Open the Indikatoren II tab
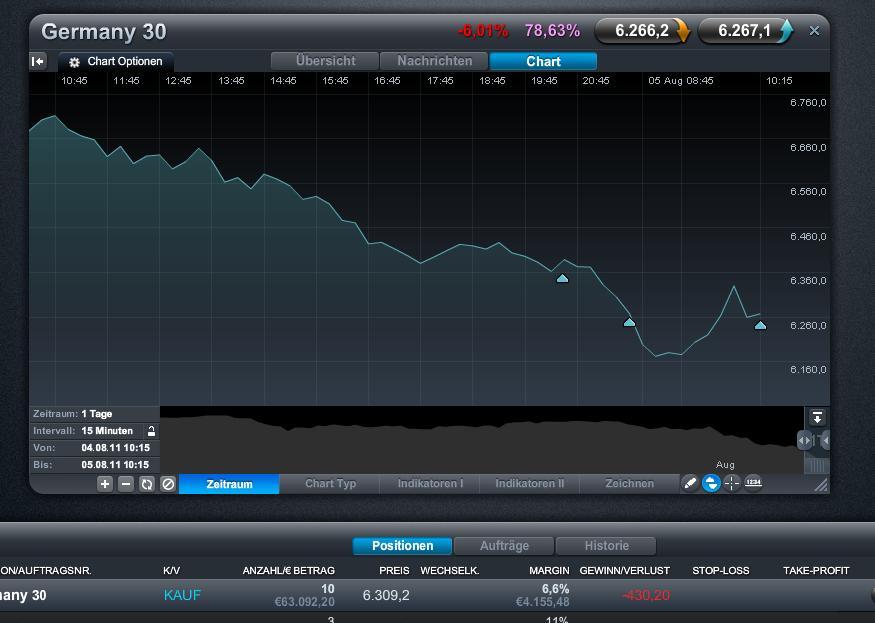 pyautogui.click(x=530, y=483)
